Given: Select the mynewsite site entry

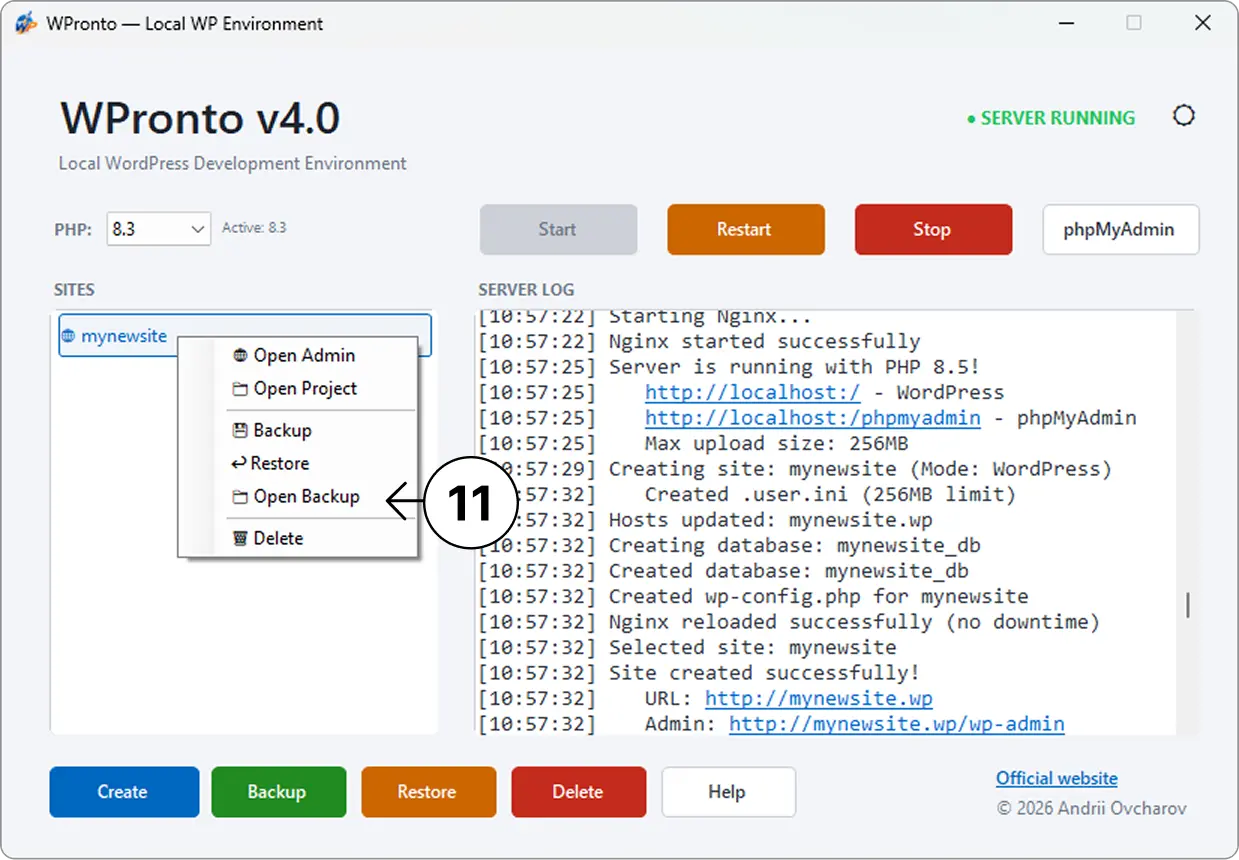Looking at the screenshot, I should point(245,336).
